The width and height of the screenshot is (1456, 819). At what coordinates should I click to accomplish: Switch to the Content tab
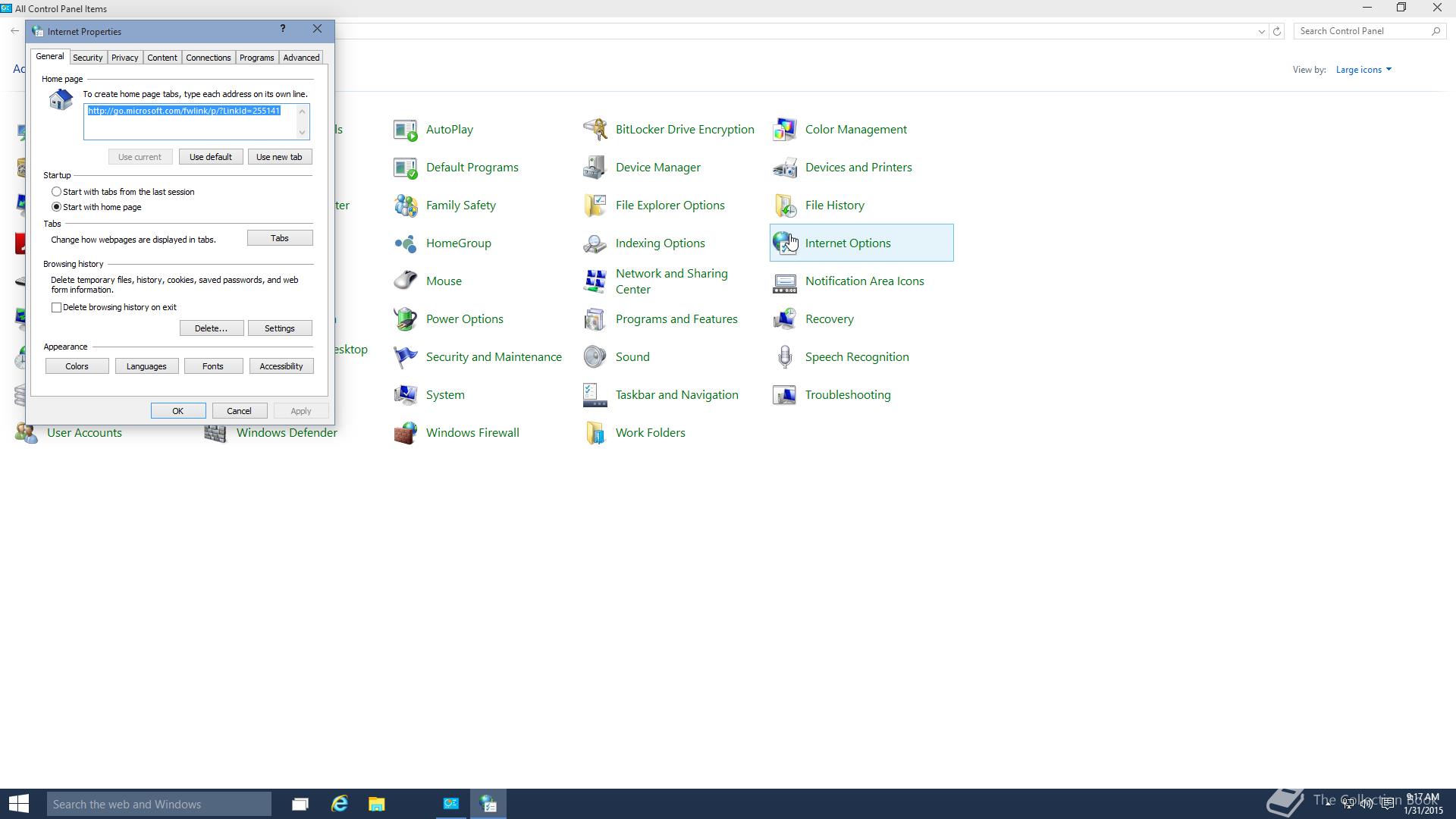tap(162, 58)
